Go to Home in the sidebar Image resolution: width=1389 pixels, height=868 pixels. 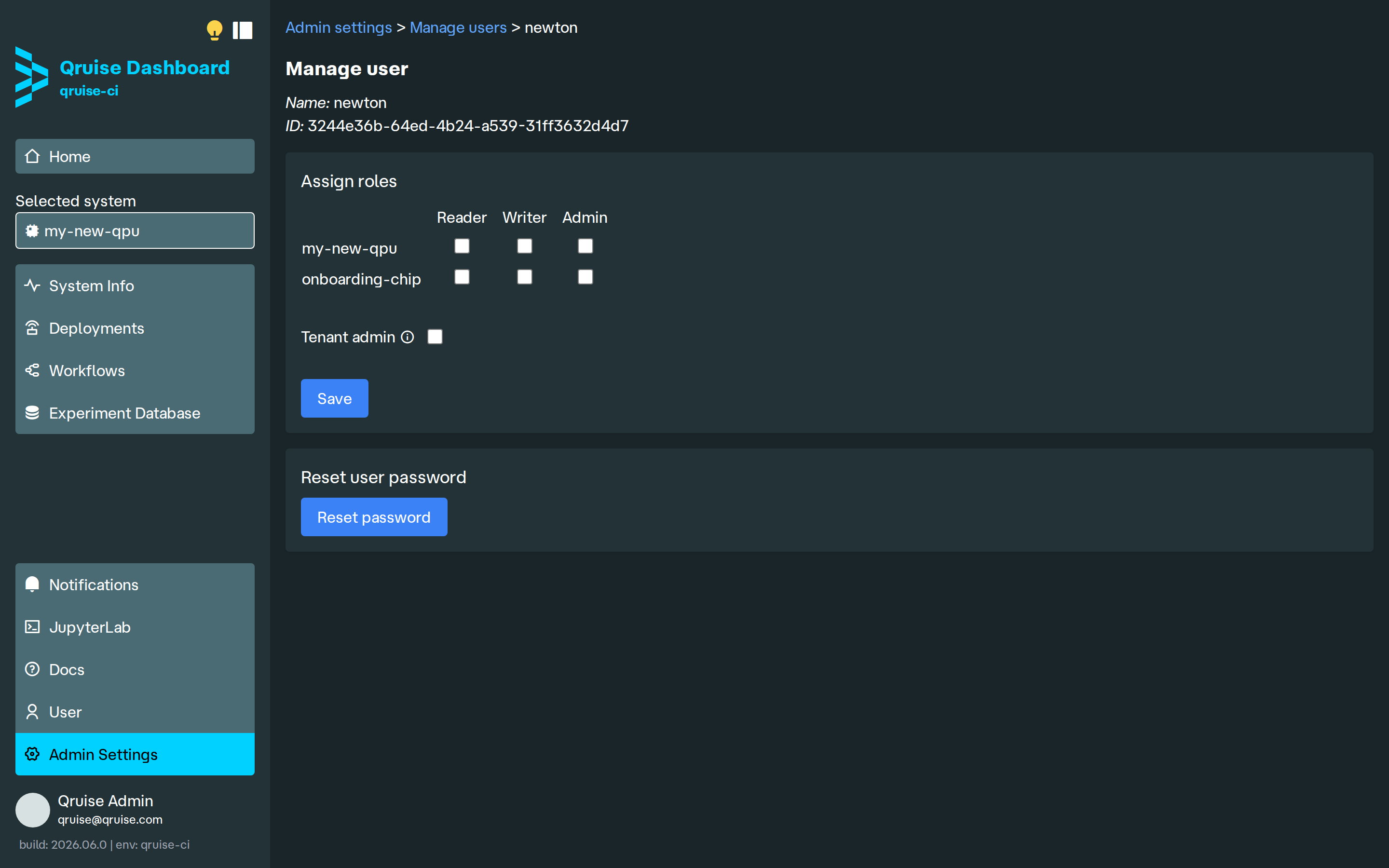135,156
